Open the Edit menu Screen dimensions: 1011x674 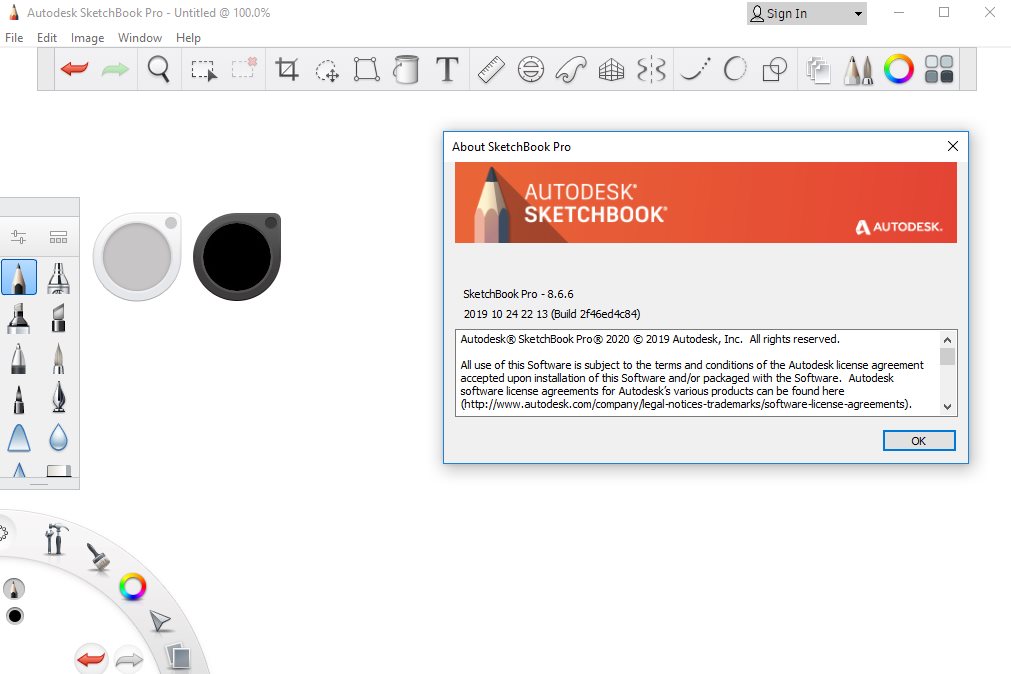[x=47, y=38]
